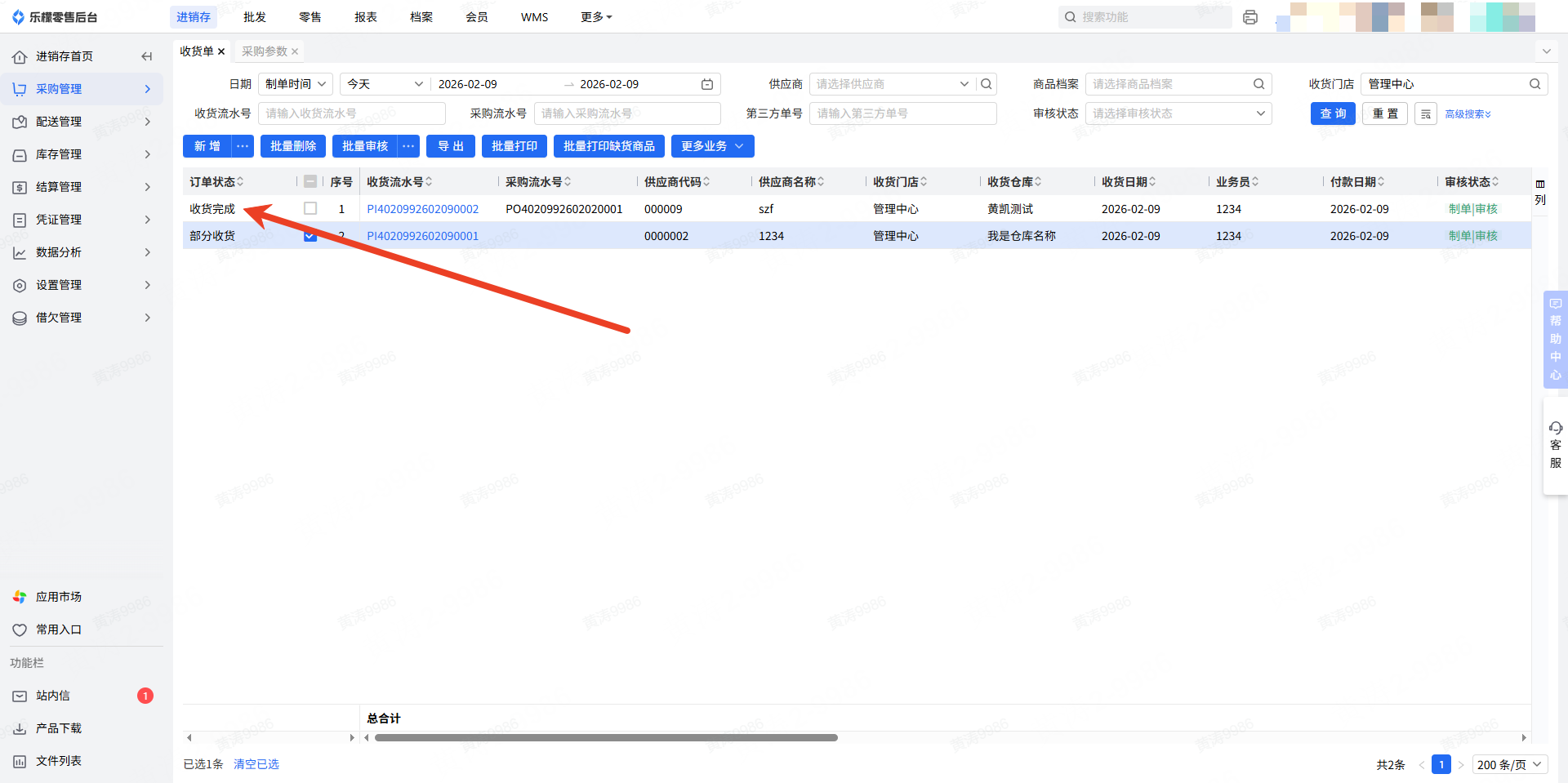Click the mail icon for 站内信
The image size is (1568, 783).
pyautogui.click(x=20, y=696)
